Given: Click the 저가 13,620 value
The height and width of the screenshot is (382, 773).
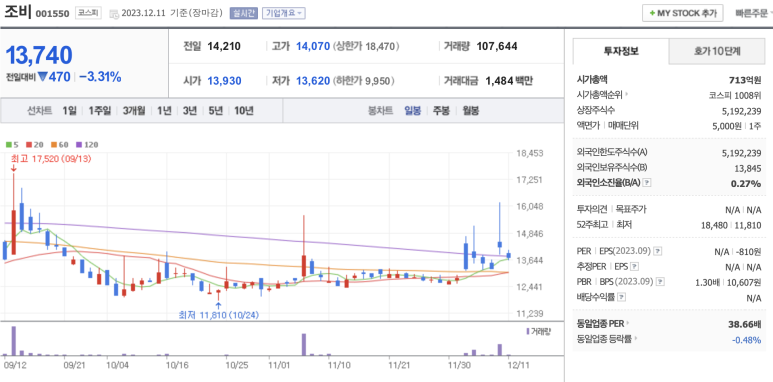Looking at the screenshot, I should (313, 81).
